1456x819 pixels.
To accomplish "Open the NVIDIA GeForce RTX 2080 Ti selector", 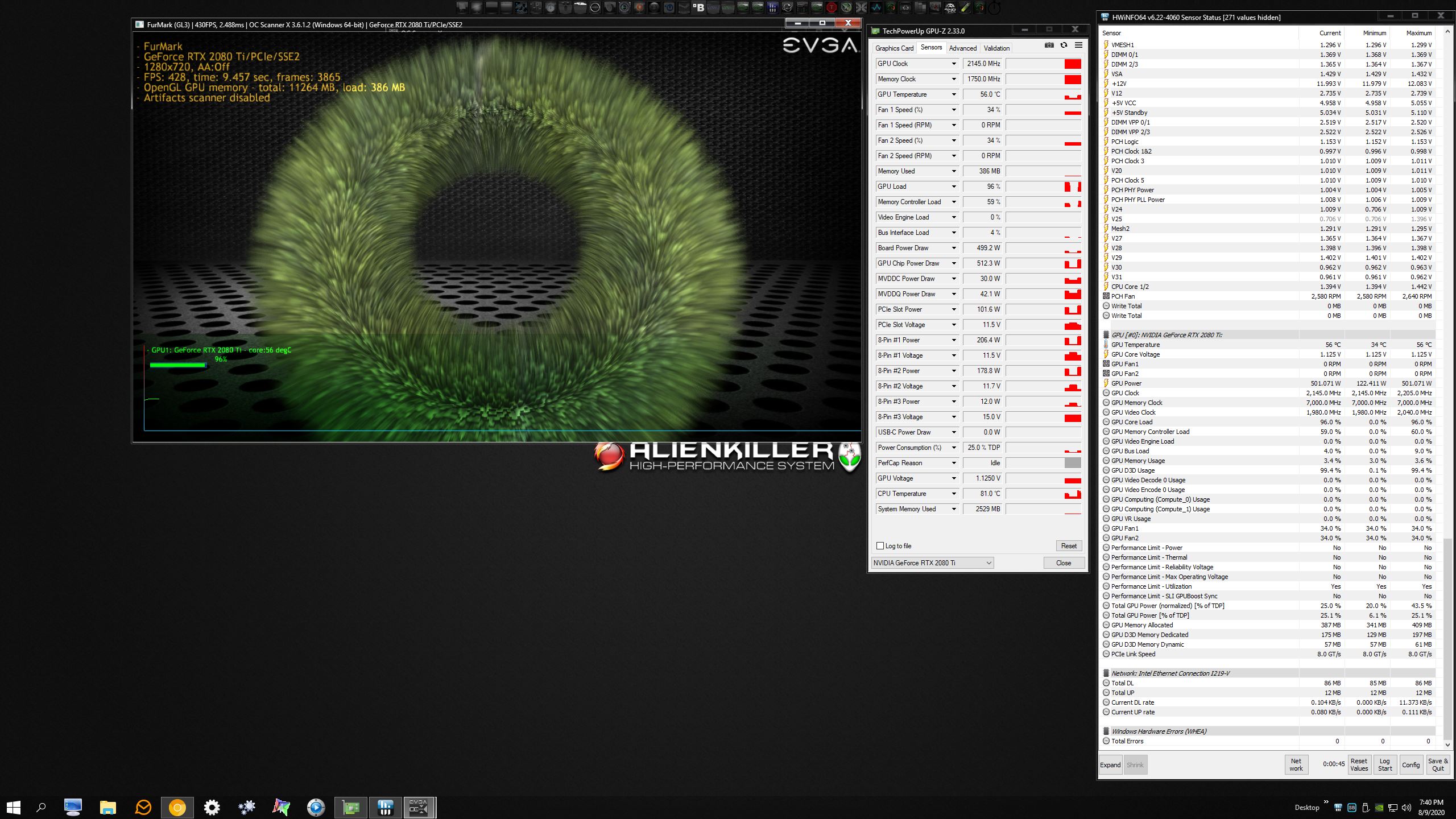I will pos(932,562).
